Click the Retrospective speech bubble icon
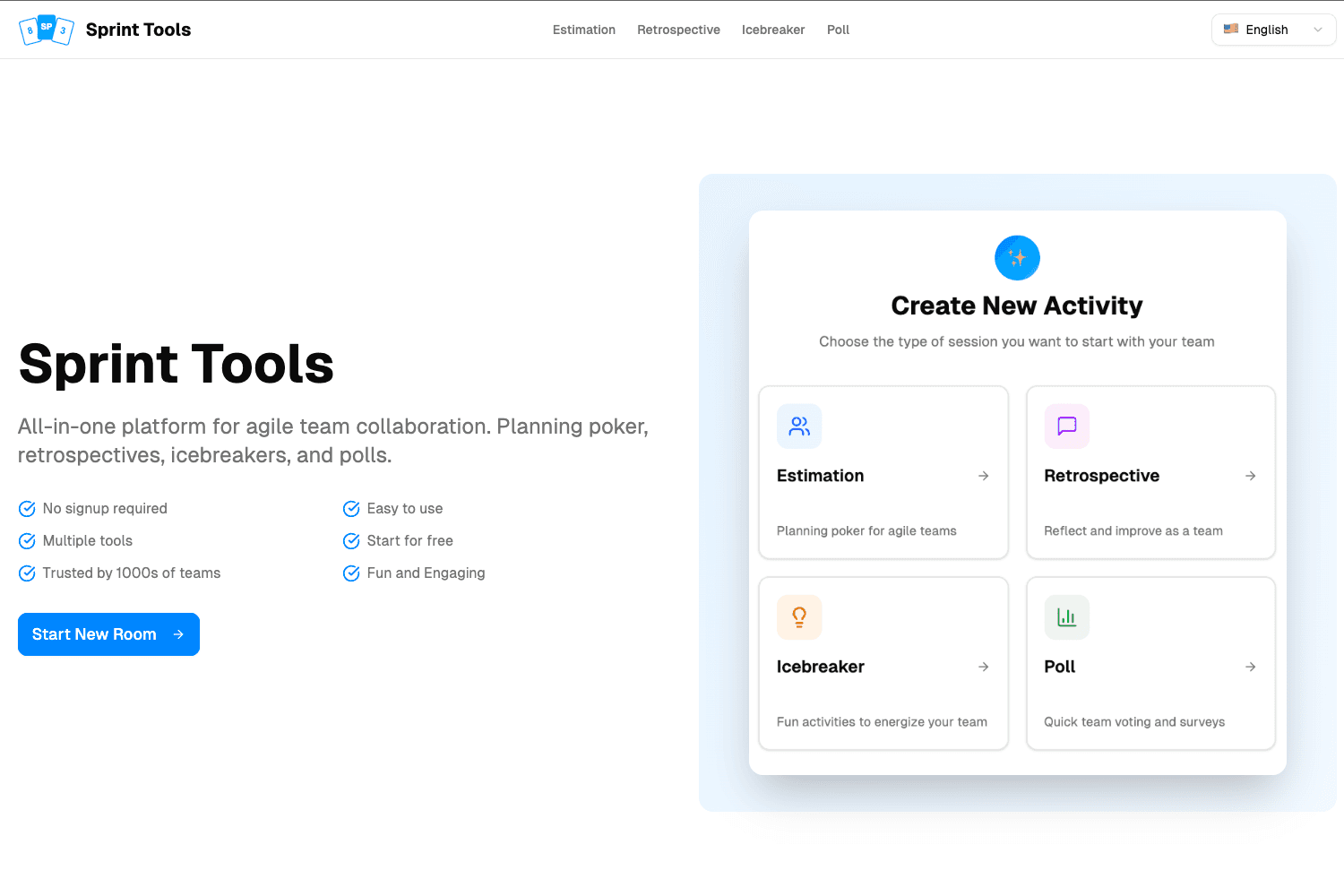Viewport: 1344px width, 896px height. (x=1067, y=426)
